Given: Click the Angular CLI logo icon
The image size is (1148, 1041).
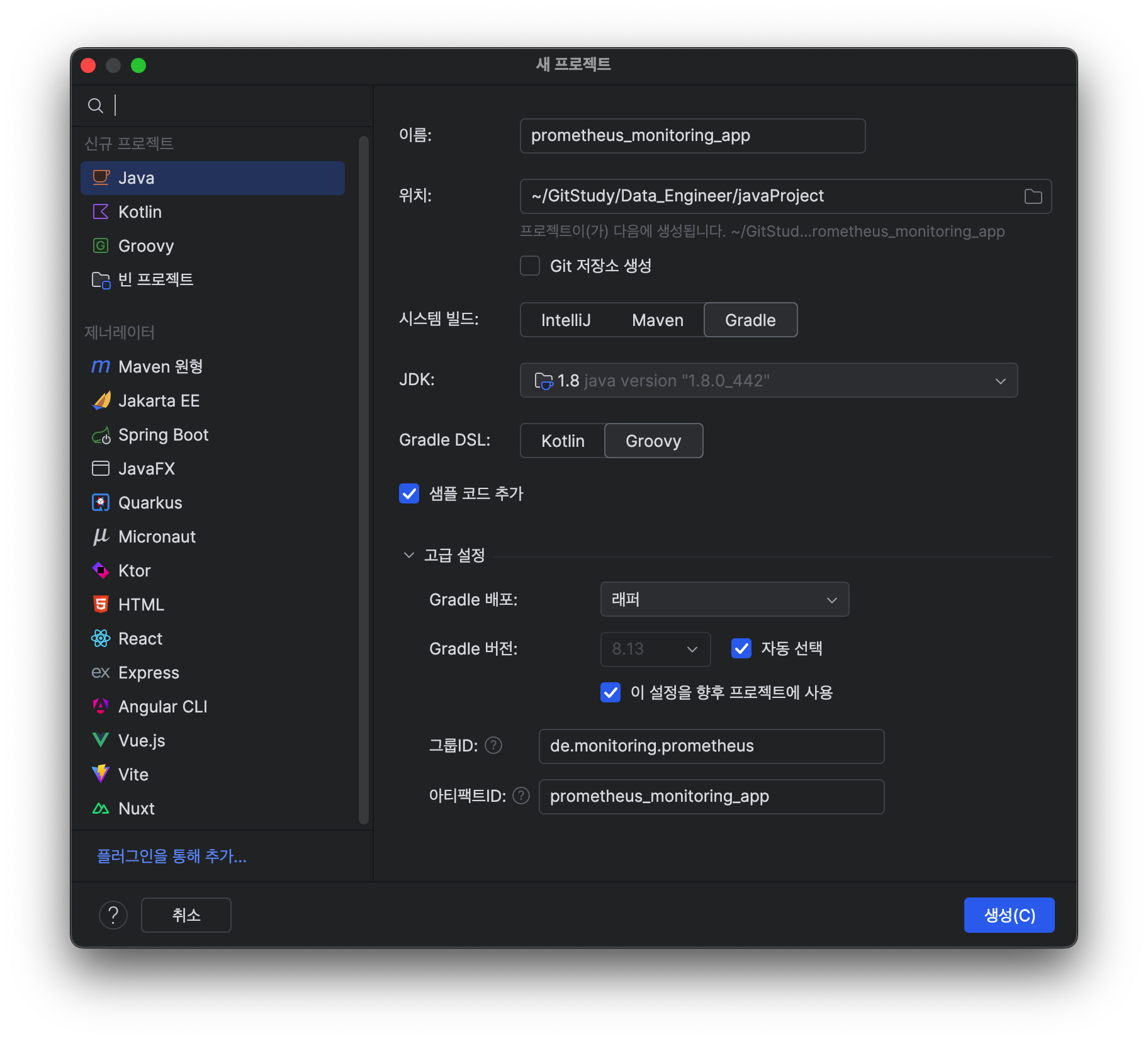Looking at the screenshot, I should (101, 706).
